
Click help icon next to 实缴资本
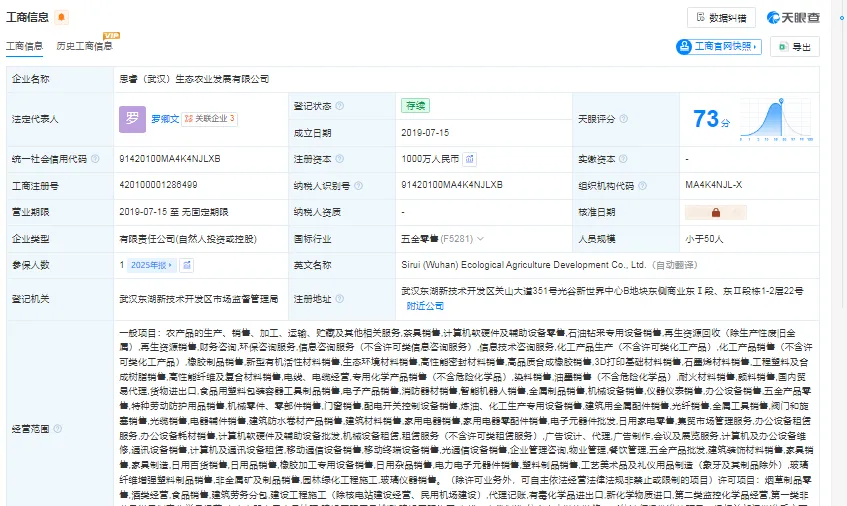tap(623, 159)
